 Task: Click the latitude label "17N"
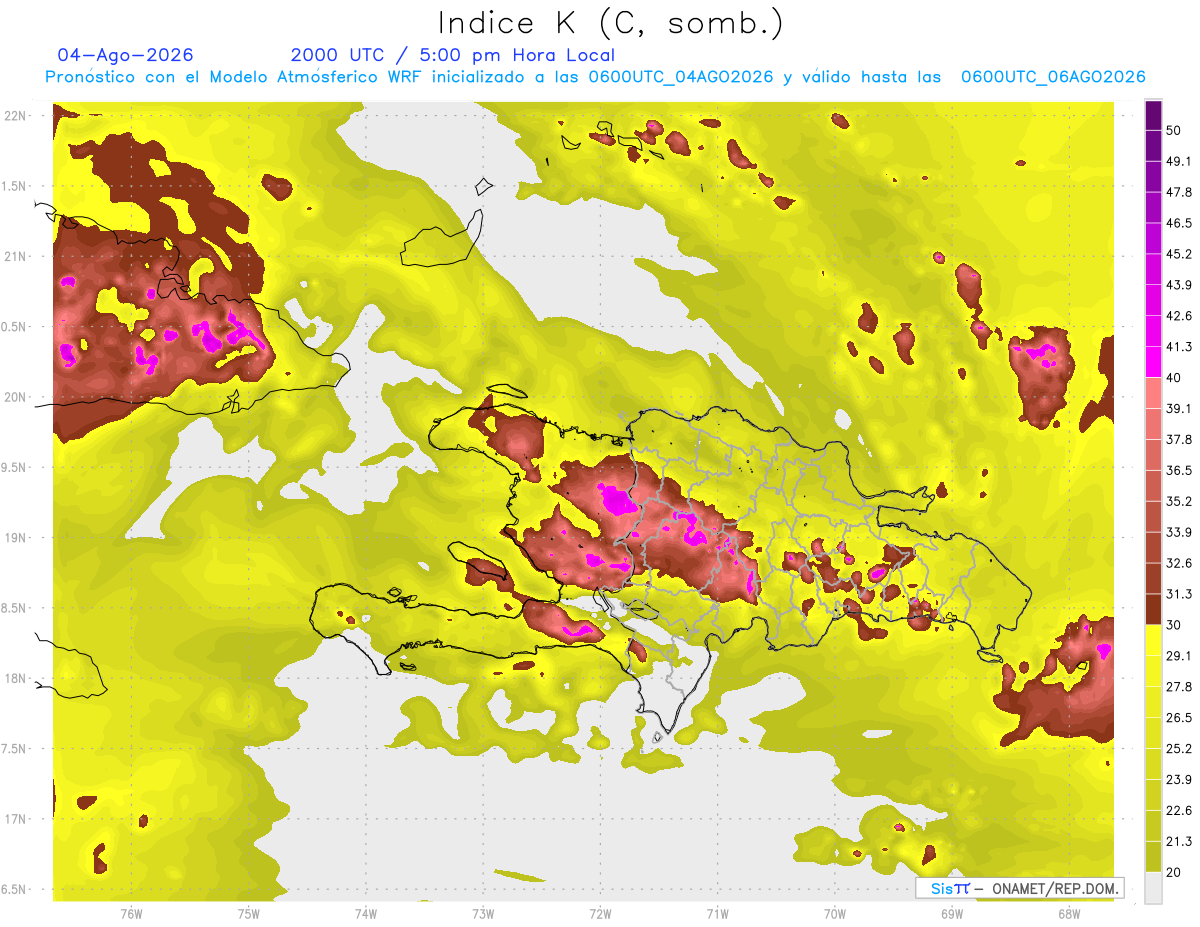pyautogui.click(x=15, y=819)
